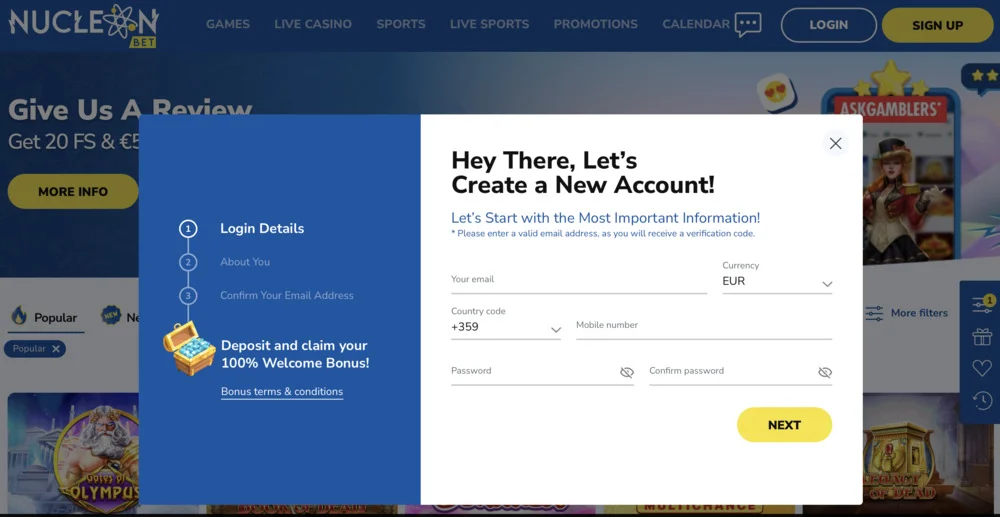Click the NEXT button
This screenshot has width=1000, height=517.
[x=784, y=425]
